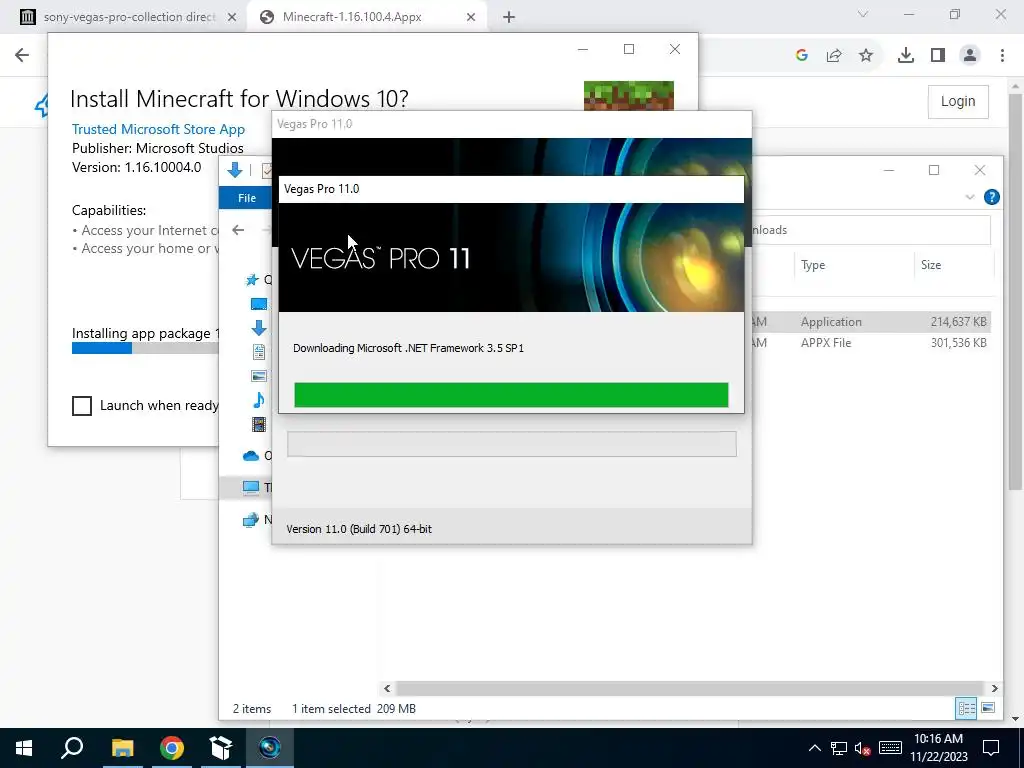The image size is (1024, 768).
Task: Open the Music note icon in Explorer sidebar
Action: [x=259, y=400]
